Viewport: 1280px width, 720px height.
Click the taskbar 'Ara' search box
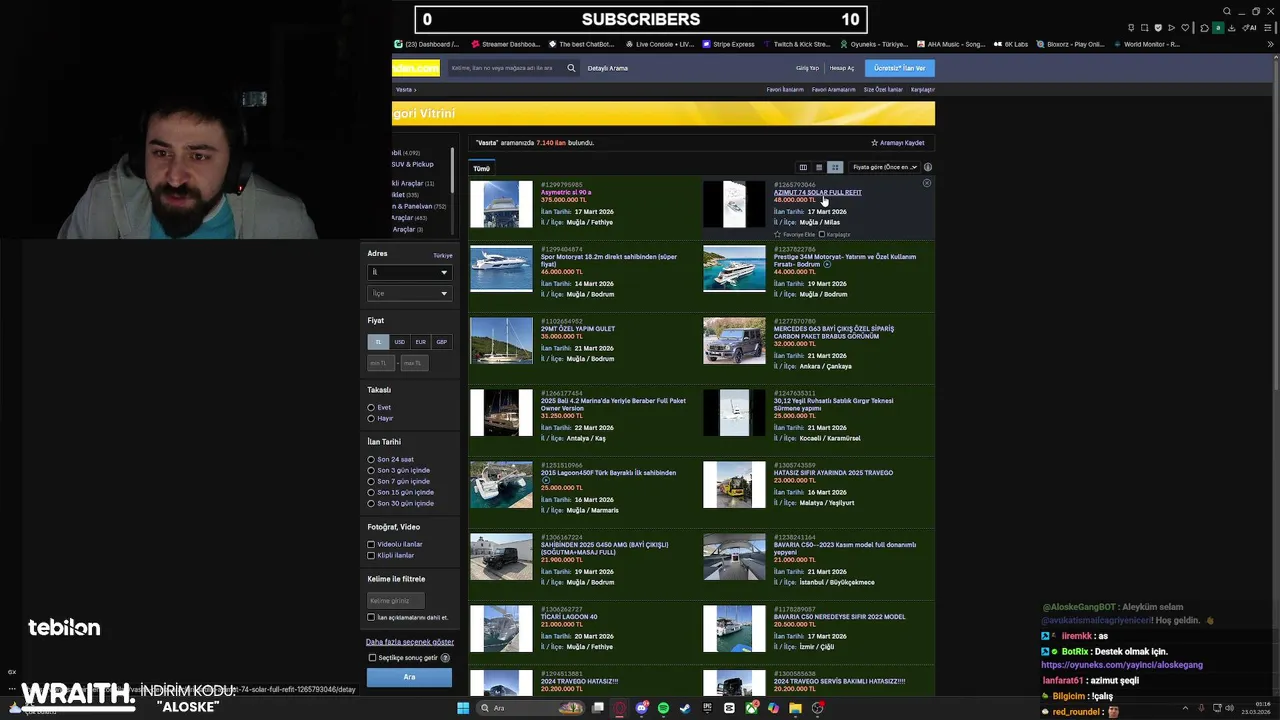point(531,708)
